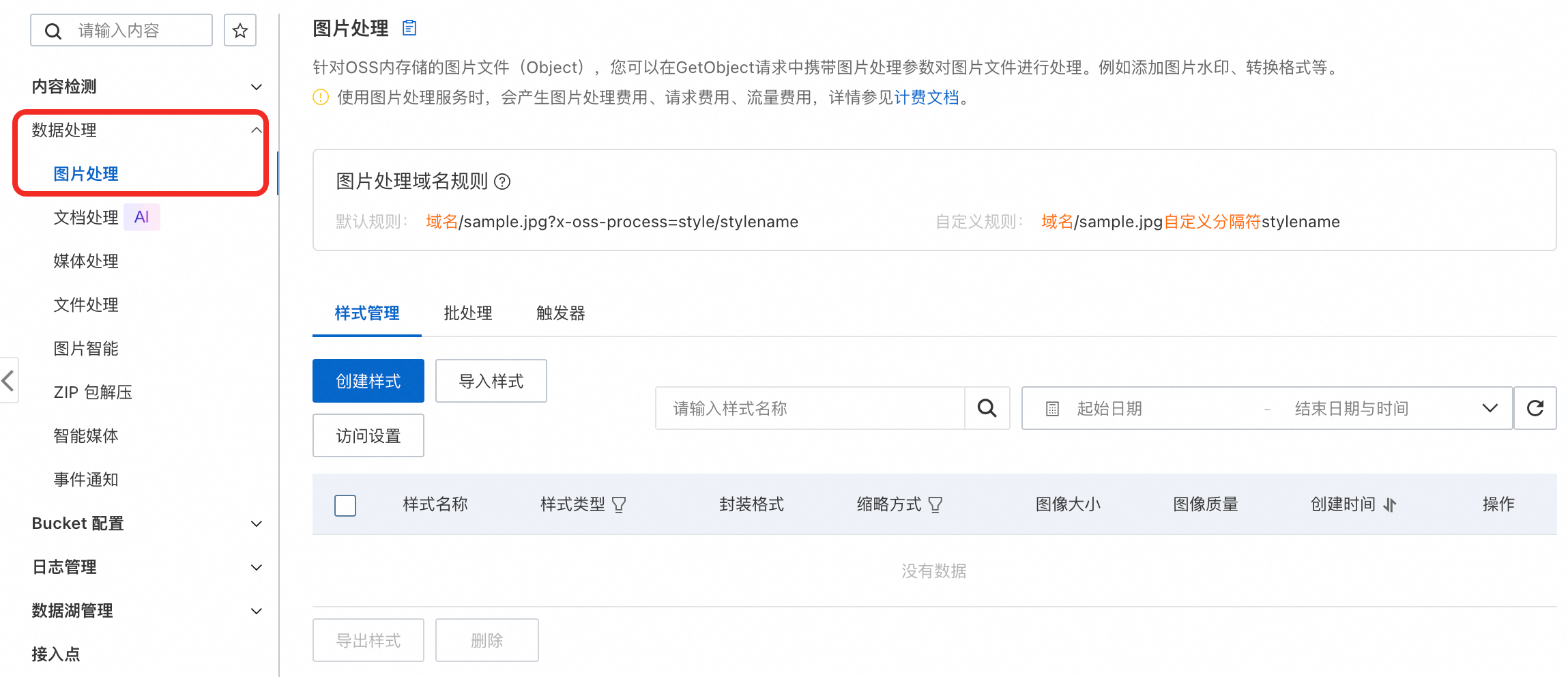Image resolution: width=1568 pixels, height=677 pixels.
Task: Click the 图像质量 column header
Action: click(x=1206, y=504)
